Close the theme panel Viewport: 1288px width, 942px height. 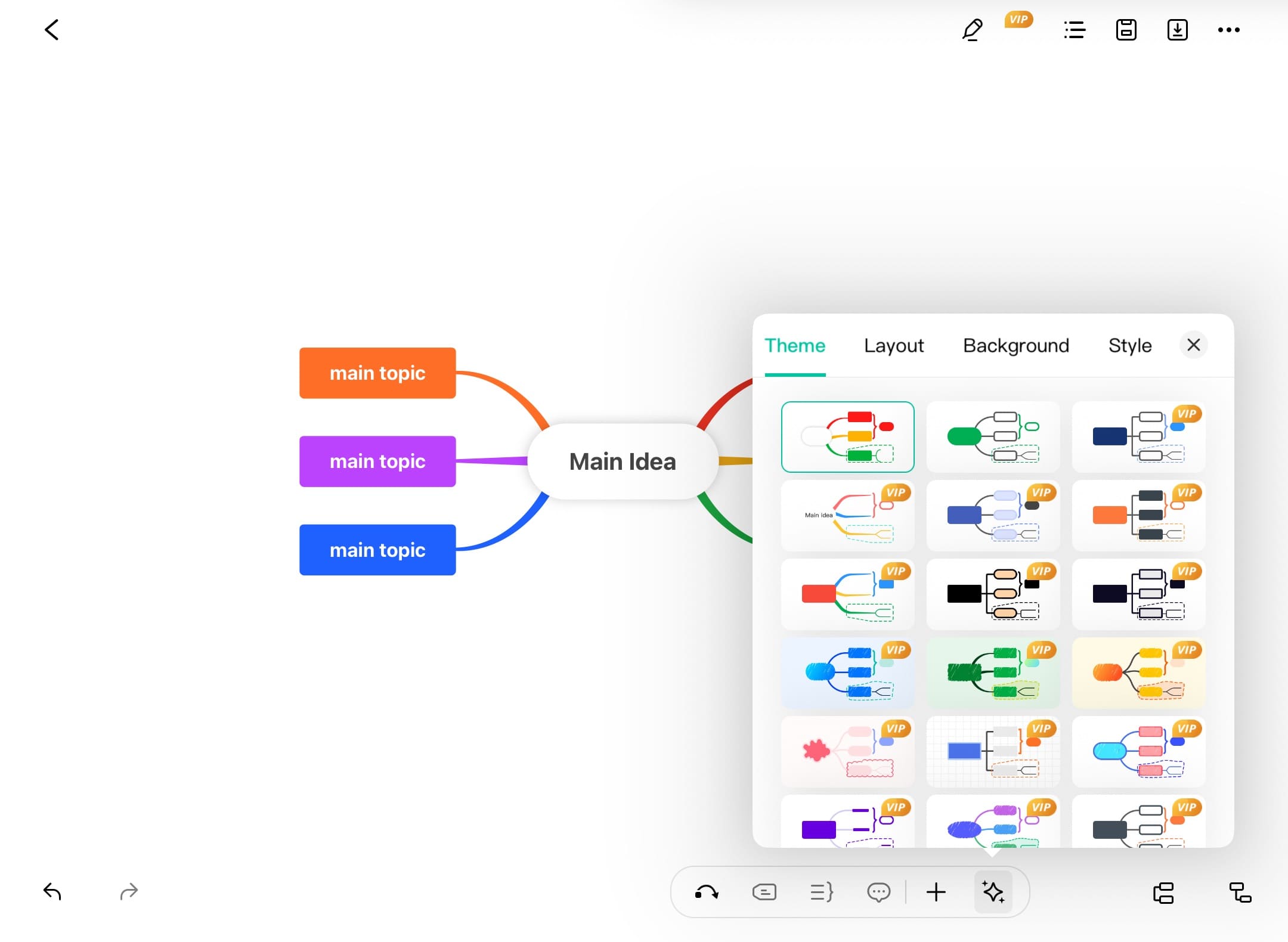coord(1194,345)
